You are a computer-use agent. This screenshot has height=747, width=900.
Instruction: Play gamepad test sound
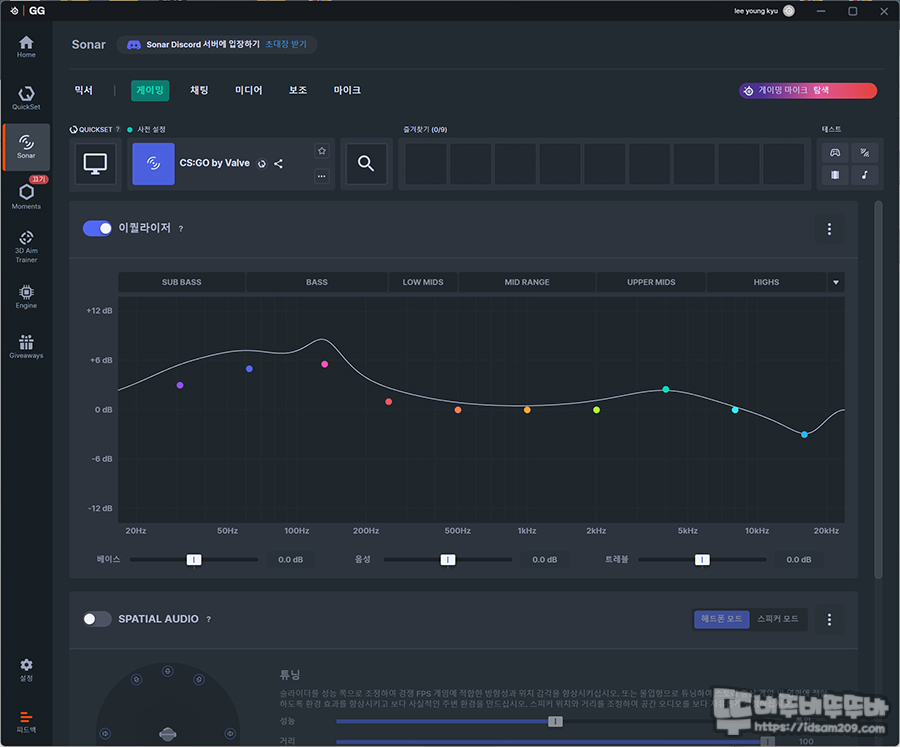coord(835,153)
